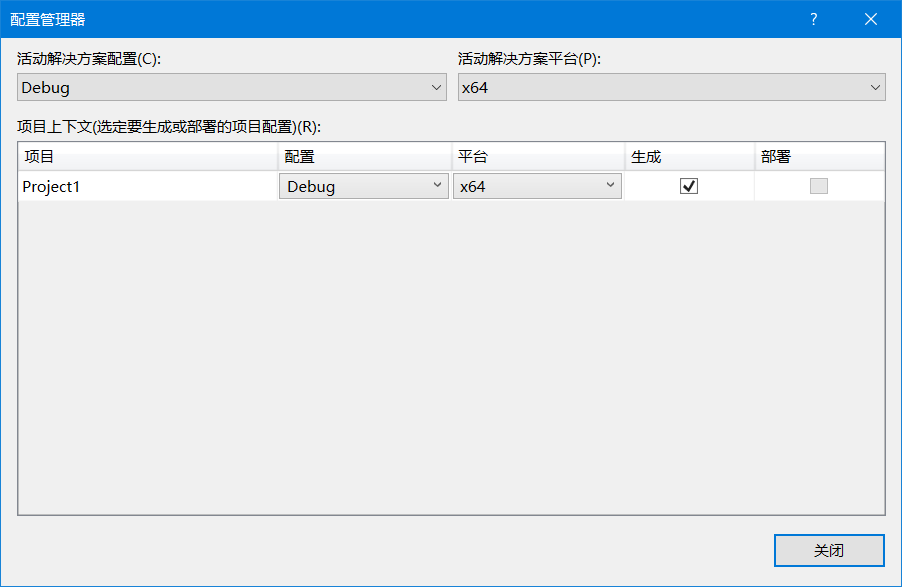Click the 部署 column header
Screen dimensions: 902x587
coord(819,157)
